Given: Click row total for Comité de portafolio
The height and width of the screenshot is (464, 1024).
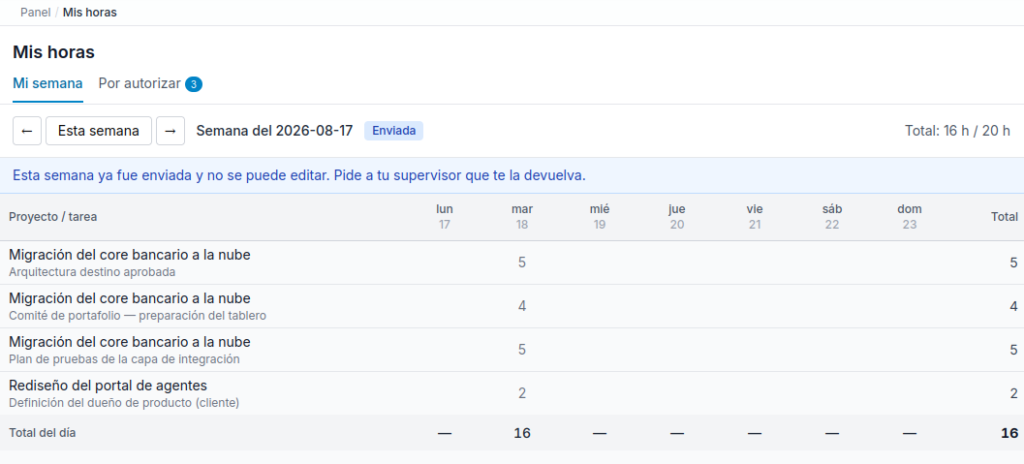Looking at the screenshot, I should pos(1014,307).
